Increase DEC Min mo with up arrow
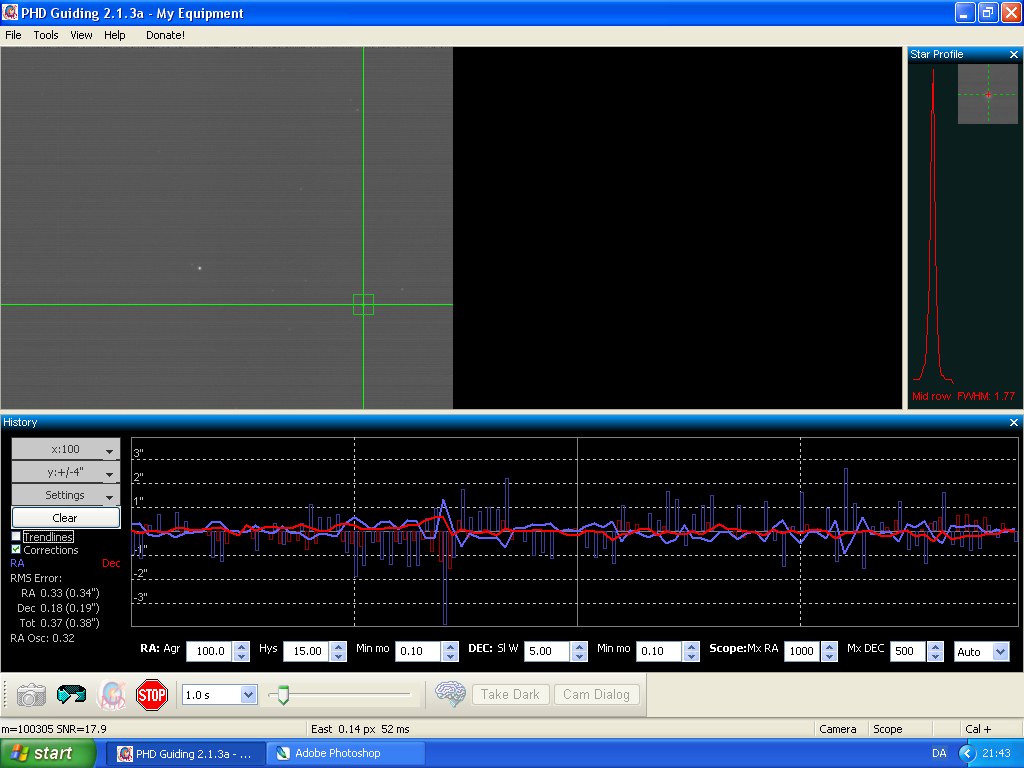This screenshot has width=1024, height=768. pos(691,647)
